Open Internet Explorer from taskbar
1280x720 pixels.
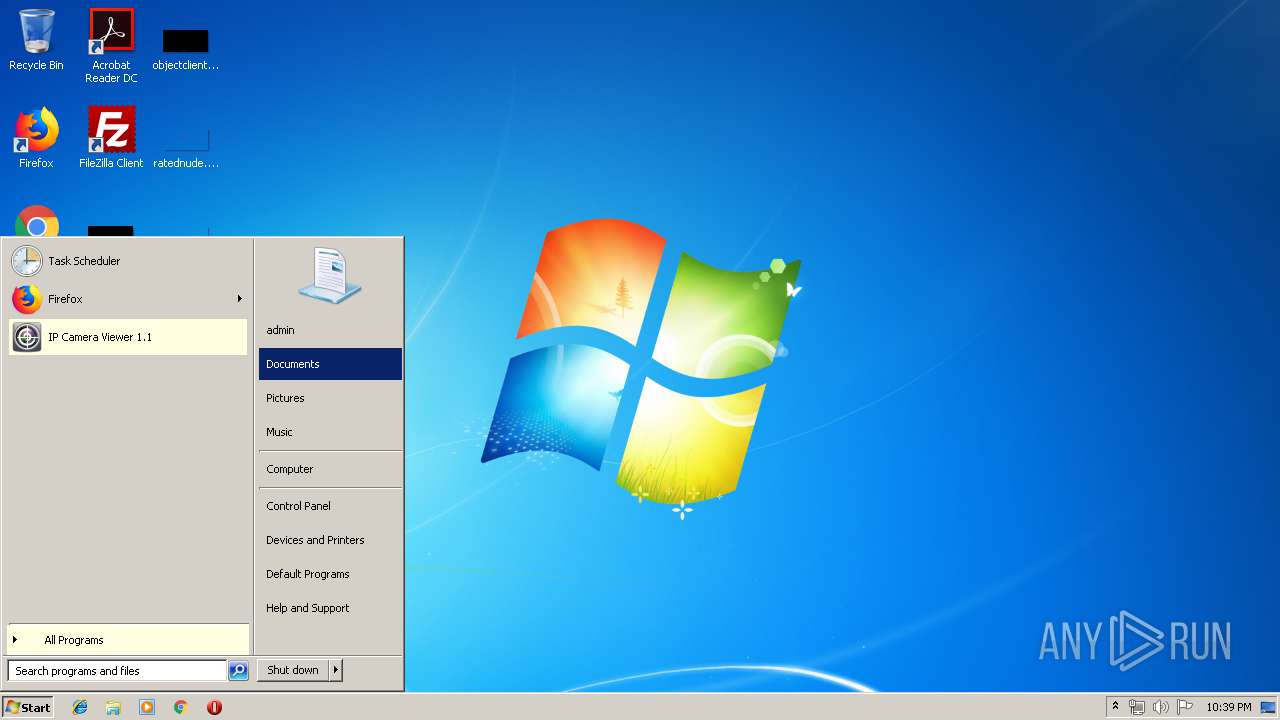[80, 707]
